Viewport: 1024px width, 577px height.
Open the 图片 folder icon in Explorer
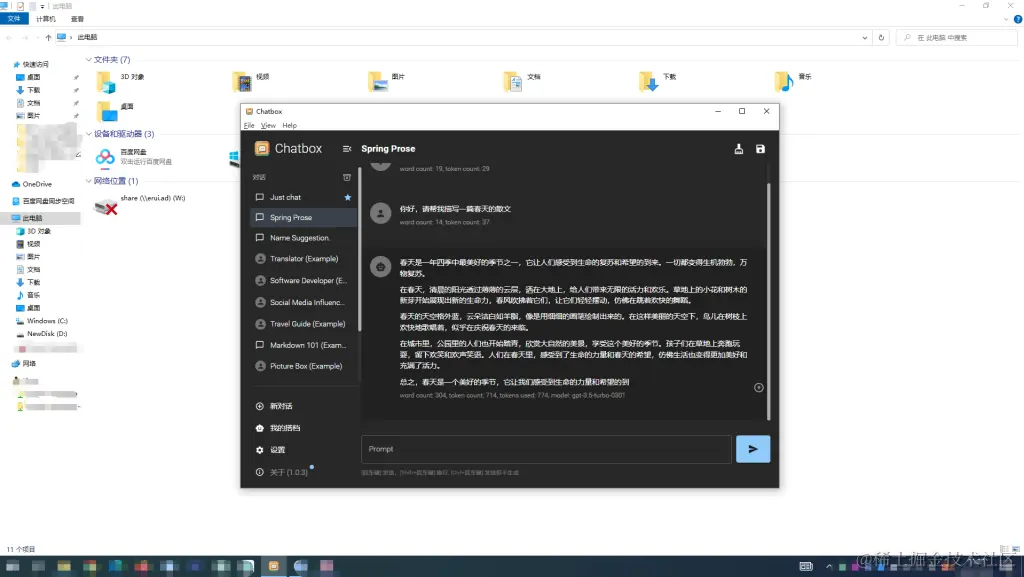(x=378, y=82)
